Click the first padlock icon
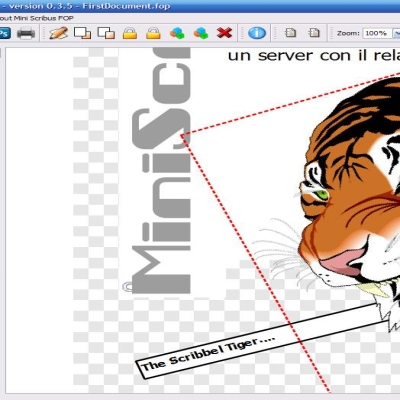This screenshot has height=400, width=400. (130, 33)
